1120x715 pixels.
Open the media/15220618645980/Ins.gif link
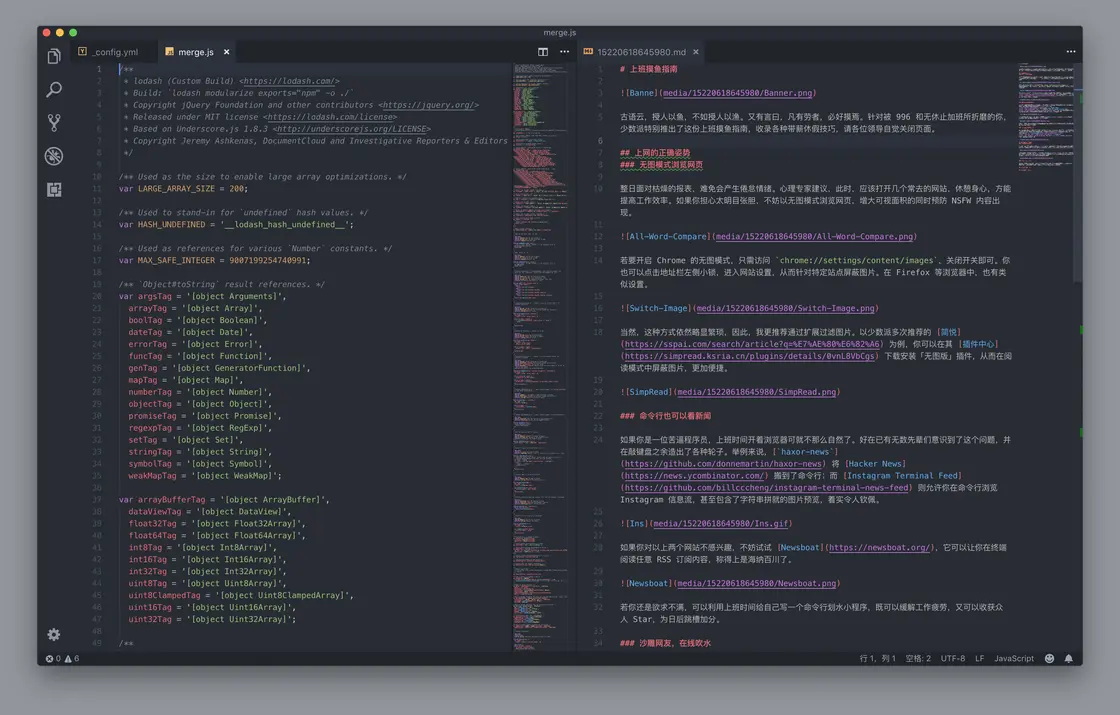(x=721, y=524)
